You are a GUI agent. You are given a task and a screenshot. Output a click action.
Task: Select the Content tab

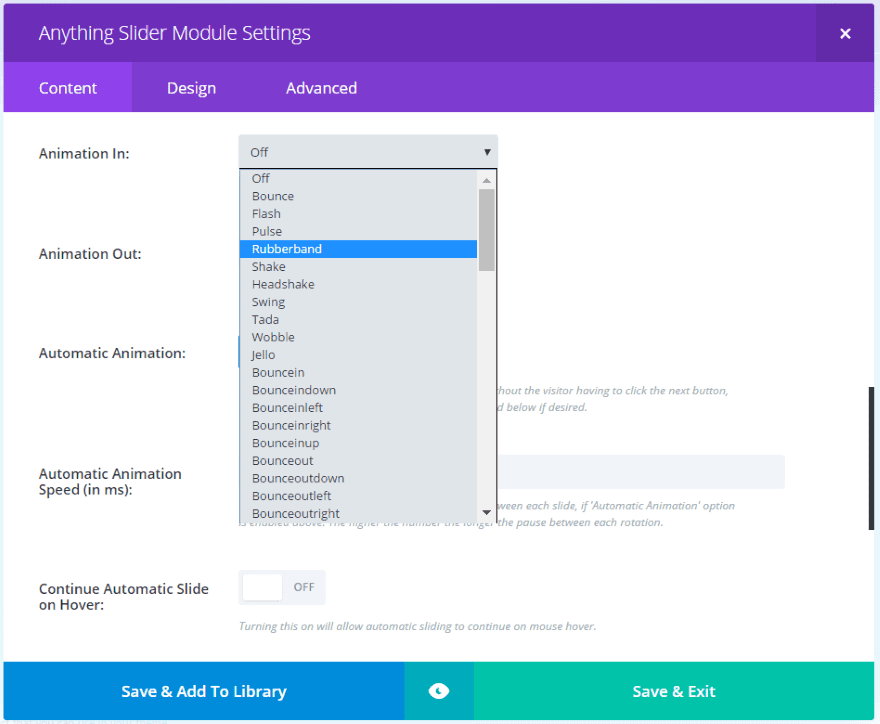click(x=68, y=88)
